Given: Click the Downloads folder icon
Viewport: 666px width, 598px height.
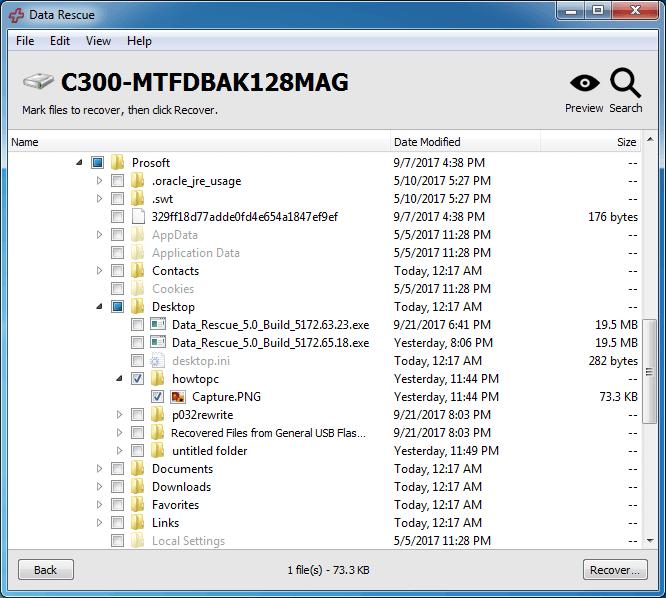Looking at the screenshot, I should coord(137,487).
